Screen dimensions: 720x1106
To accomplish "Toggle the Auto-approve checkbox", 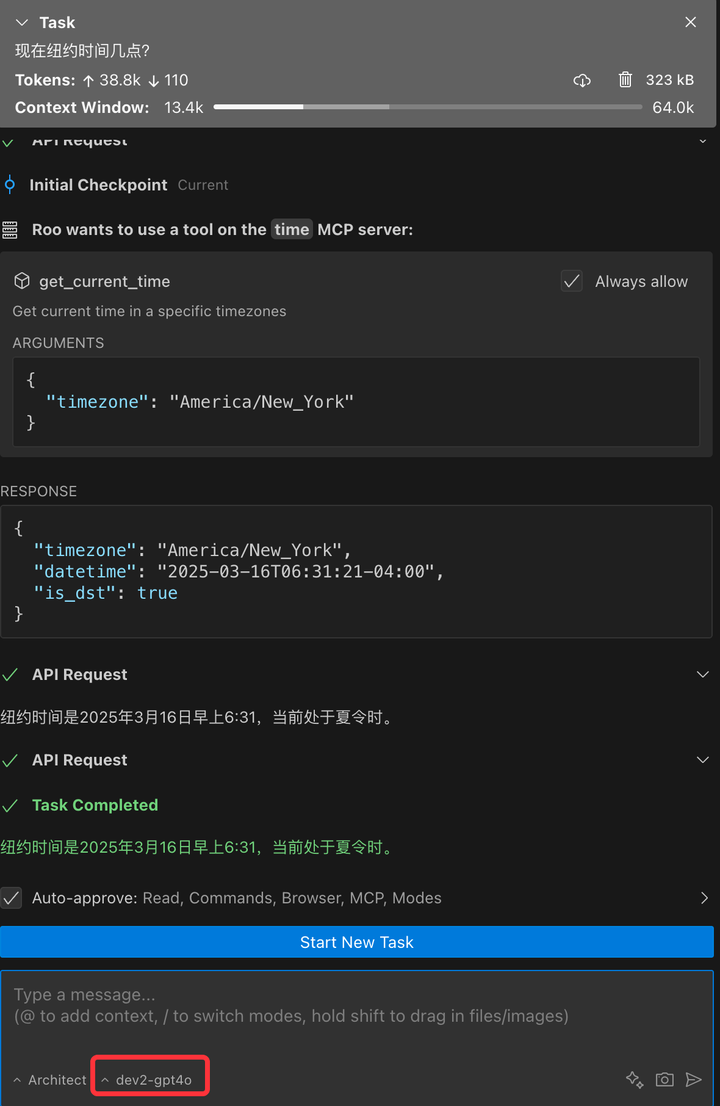I will pyautogui.click(x=12, y=898).
